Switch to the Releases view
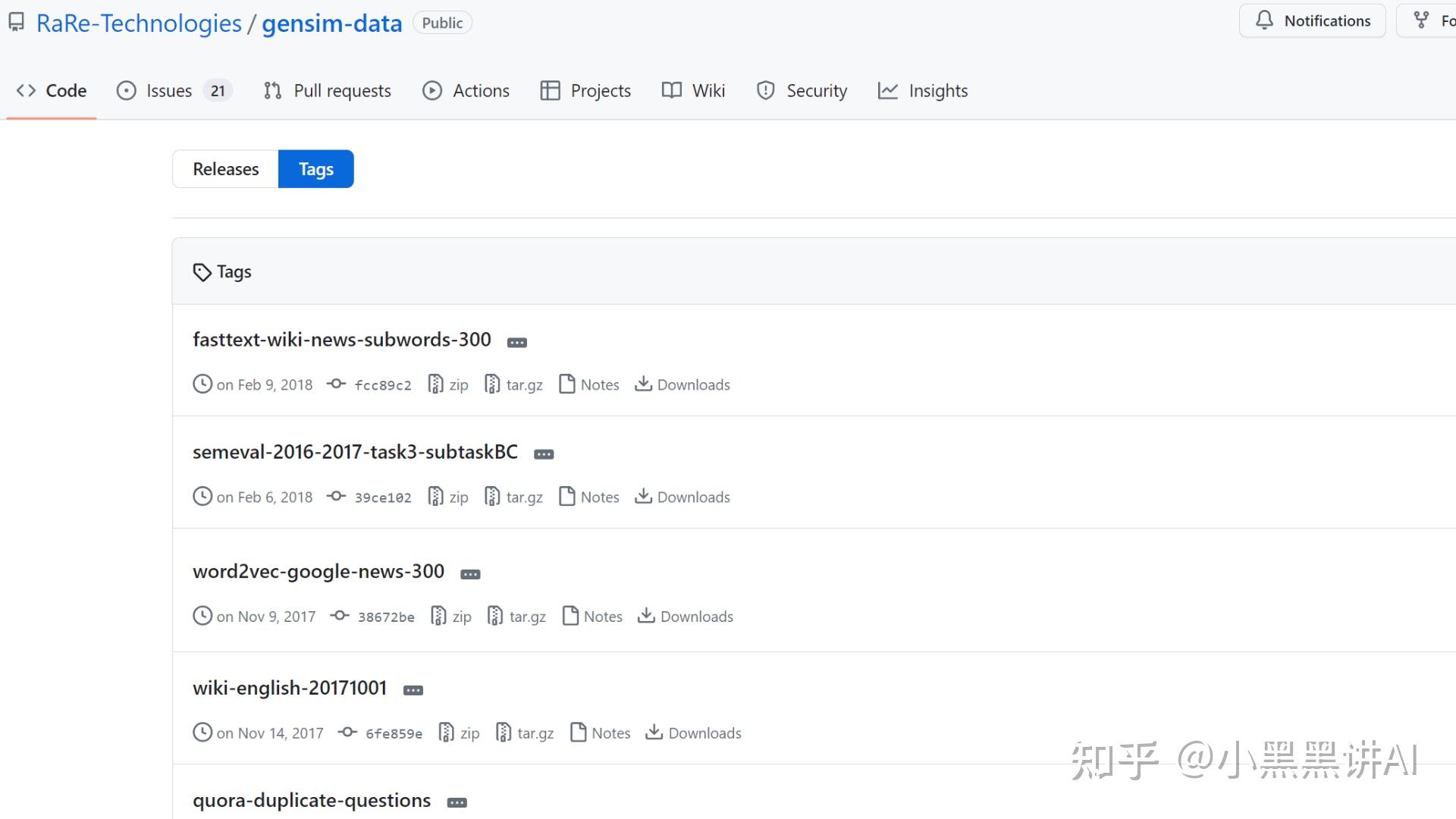Screen dimensions: 1456x819 point(225,168)
